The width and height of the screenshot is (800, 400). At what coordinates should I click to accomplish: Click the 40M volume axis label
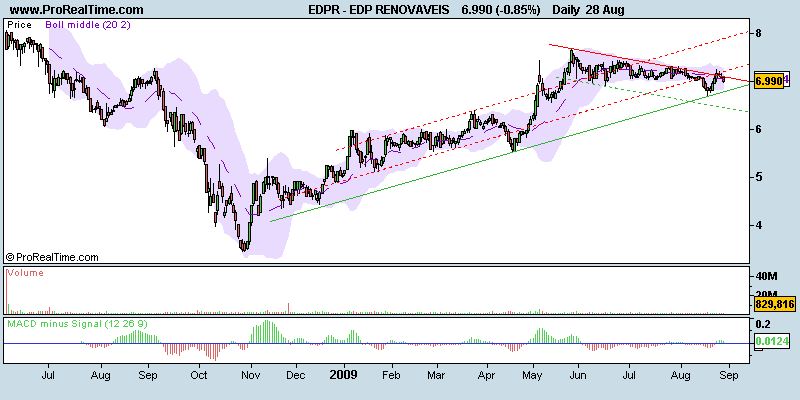pos(766,277)
